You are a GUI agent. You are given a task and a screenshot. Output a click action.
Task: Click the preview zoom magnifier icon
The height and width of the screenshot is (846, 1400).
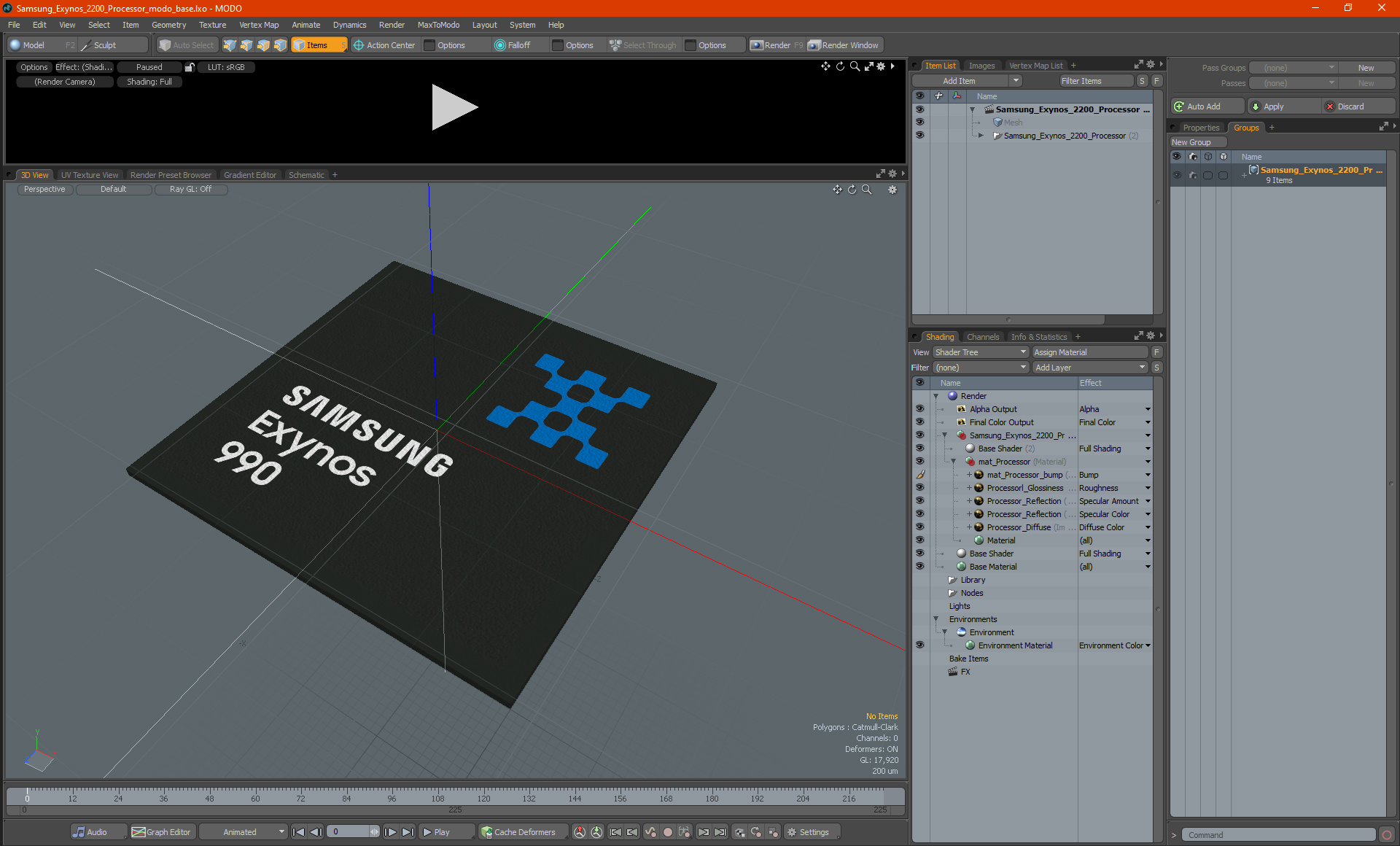point(855,66)
